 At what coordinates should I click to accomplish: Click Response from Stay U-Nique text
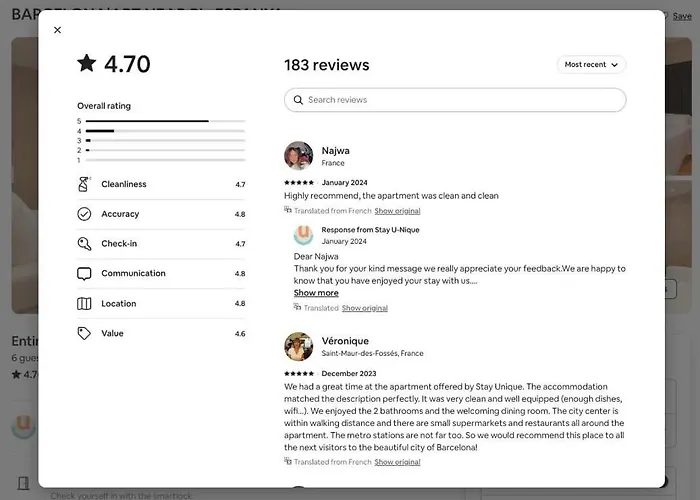(371, 230)
